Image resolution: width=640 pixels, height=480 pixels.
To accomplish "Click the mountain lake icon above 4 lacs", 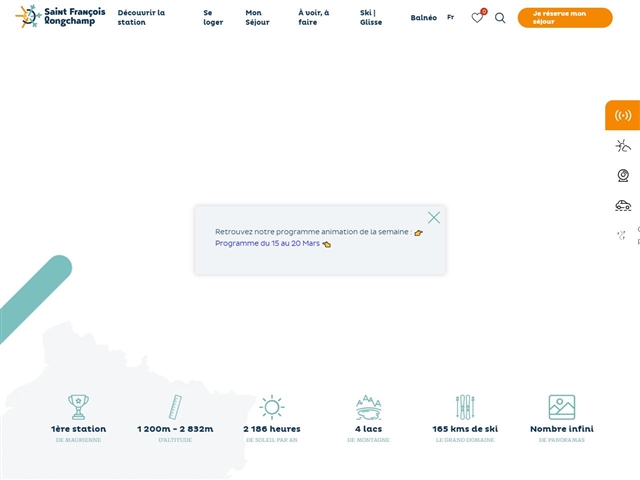I will (x=368, y=406).
